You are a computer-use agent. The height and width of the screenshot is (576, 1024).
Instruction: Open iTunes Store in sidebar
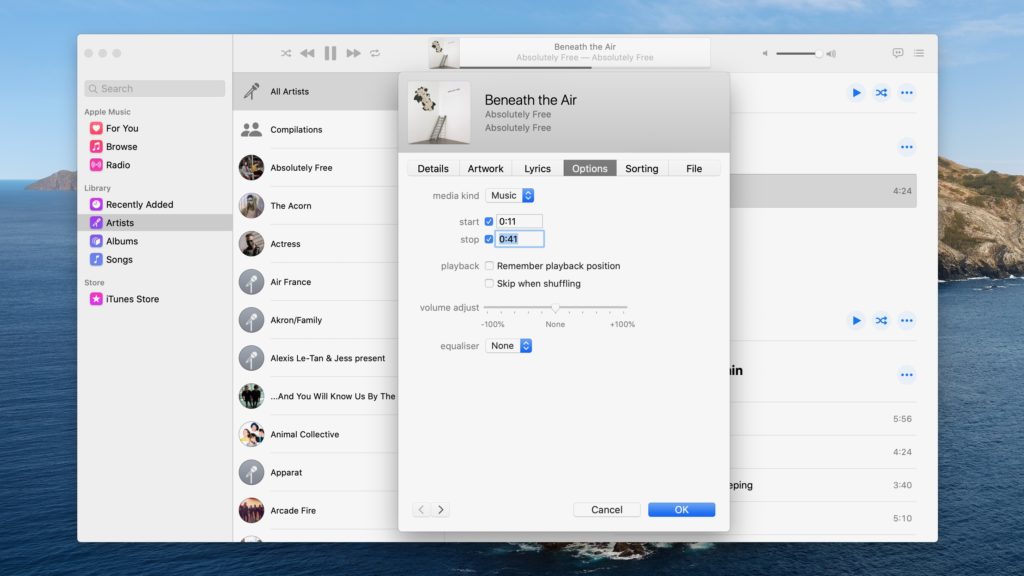click(x=132, y=299)
